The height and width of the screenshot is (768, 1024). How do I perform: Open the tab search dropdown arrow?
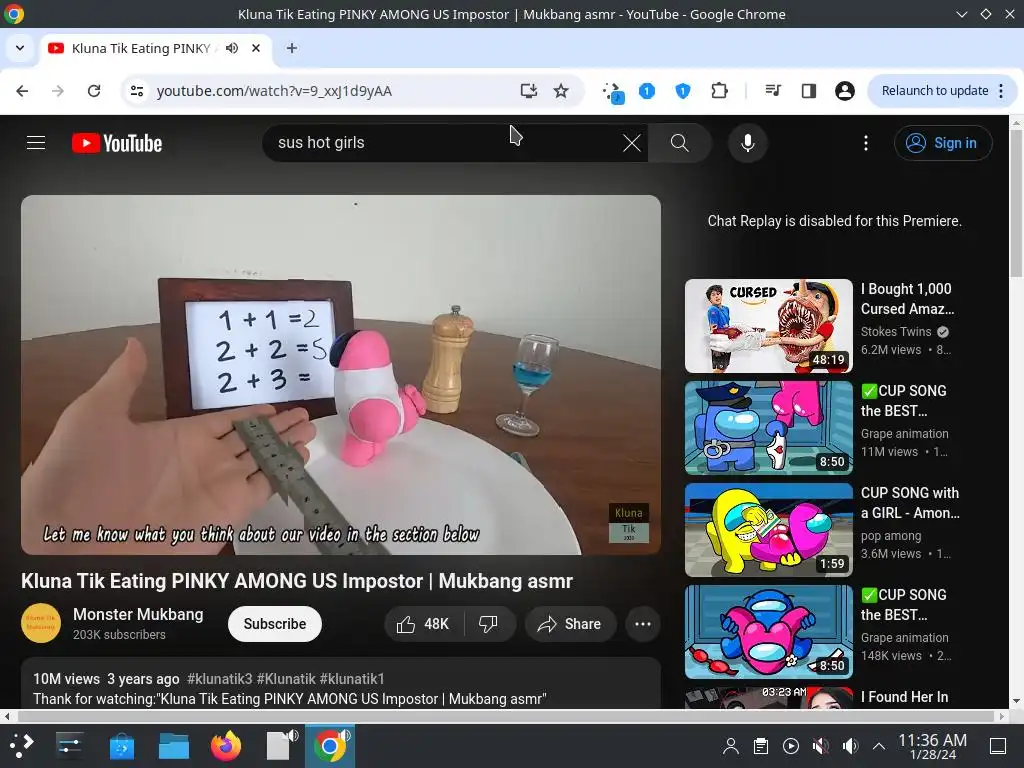pyautogui.click(x=20, y=48)
